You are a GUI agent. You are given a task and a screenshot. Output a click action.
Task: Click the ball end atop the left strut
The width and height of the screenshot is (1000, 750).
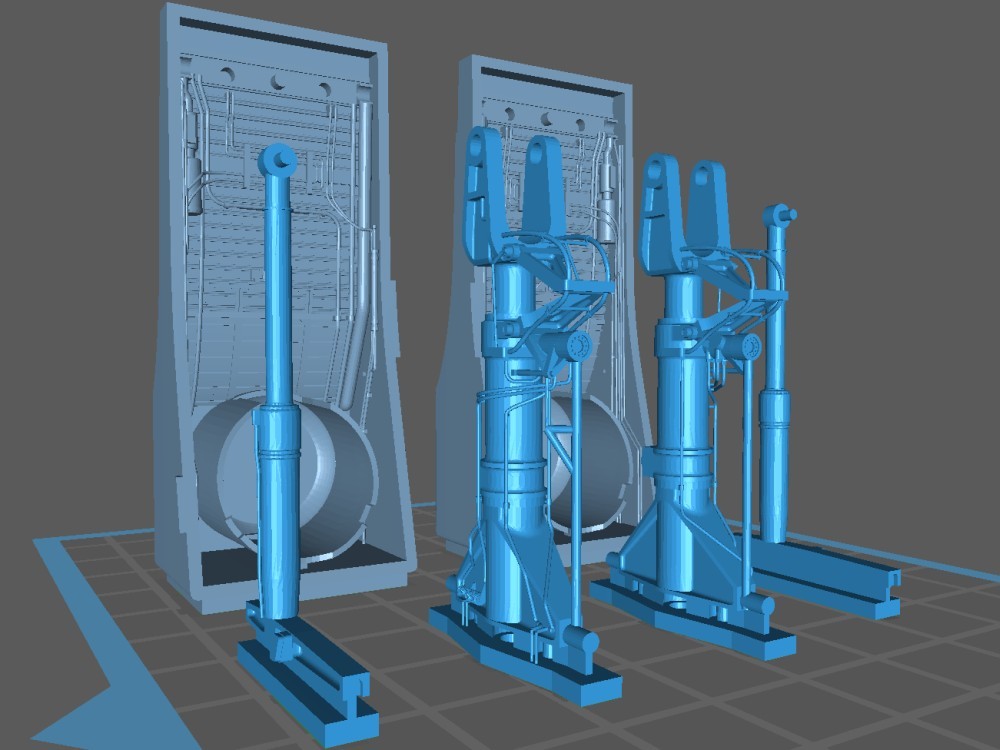tap(277, 159)
